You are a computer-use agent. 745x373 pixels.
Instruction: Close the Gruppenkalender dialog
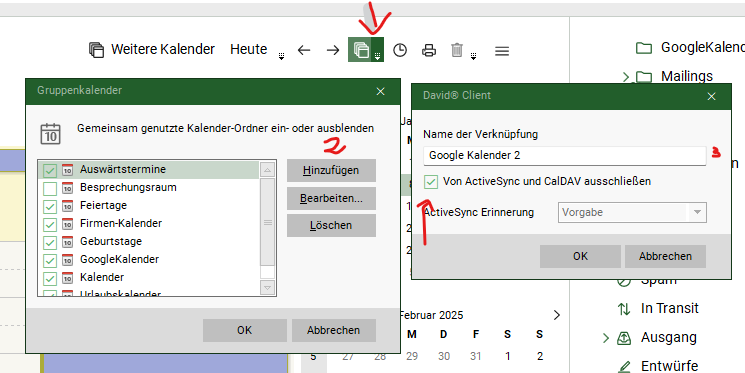pos(380,92)
